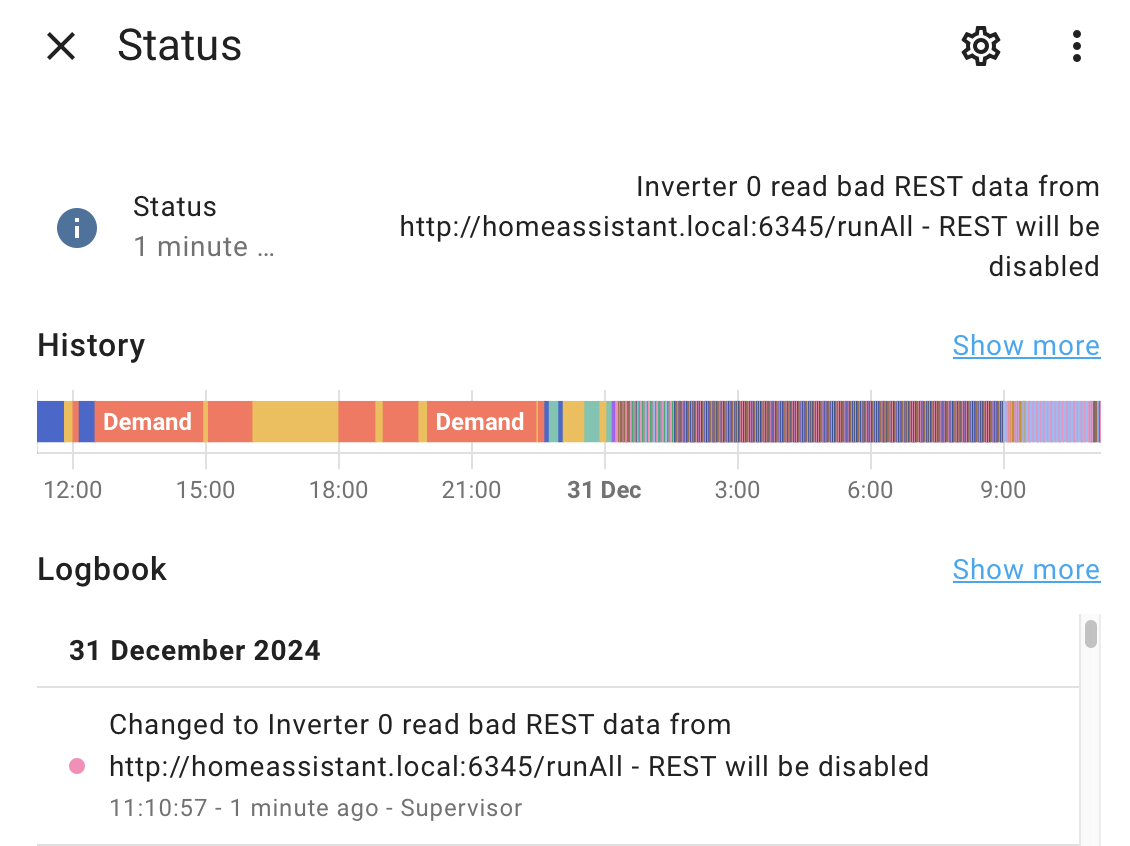Open entity settings gear icon
The image size is (1130, 846).
[981, 47]
